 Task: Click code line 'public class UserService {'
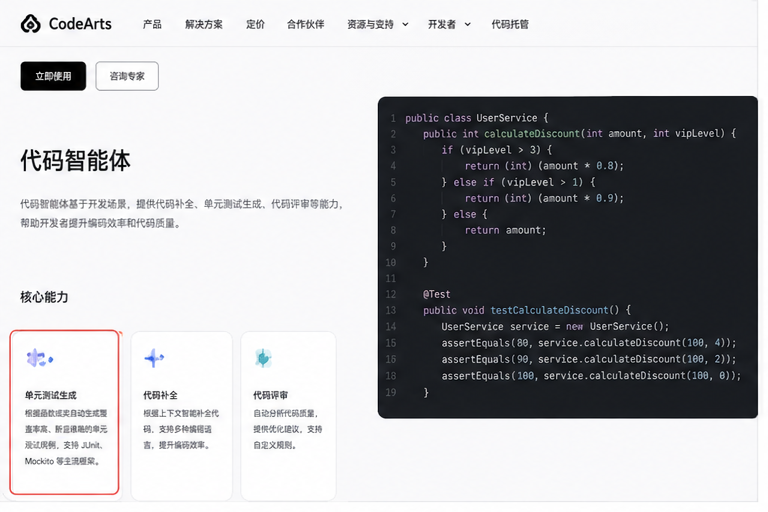point(477,118)
